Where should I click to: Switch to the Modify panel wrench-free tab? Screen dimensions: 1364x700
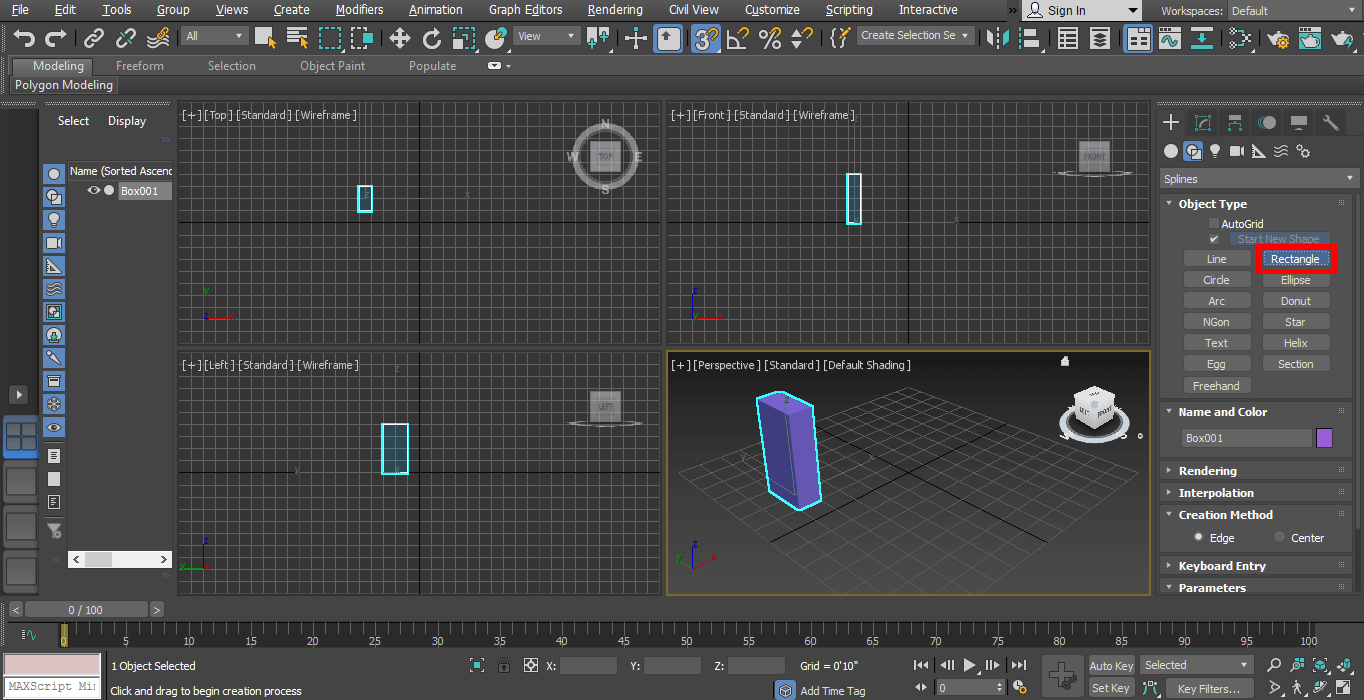1203,122
